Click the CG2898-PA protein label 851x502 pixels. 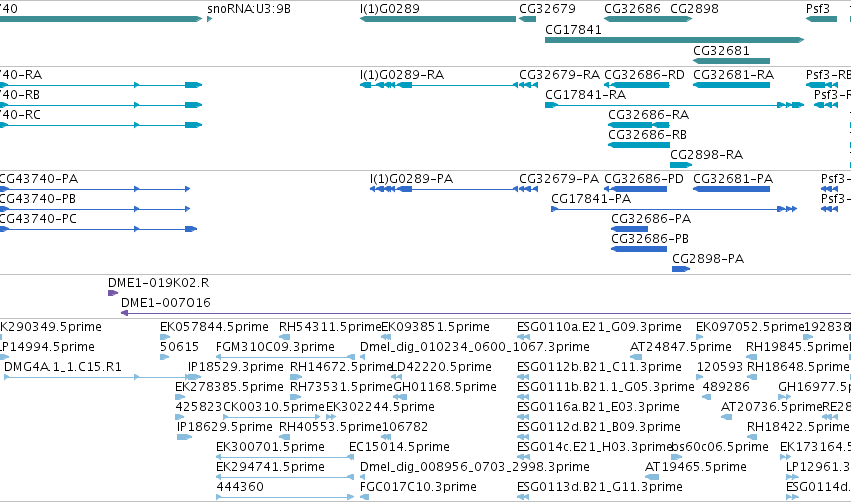[708, 259]
